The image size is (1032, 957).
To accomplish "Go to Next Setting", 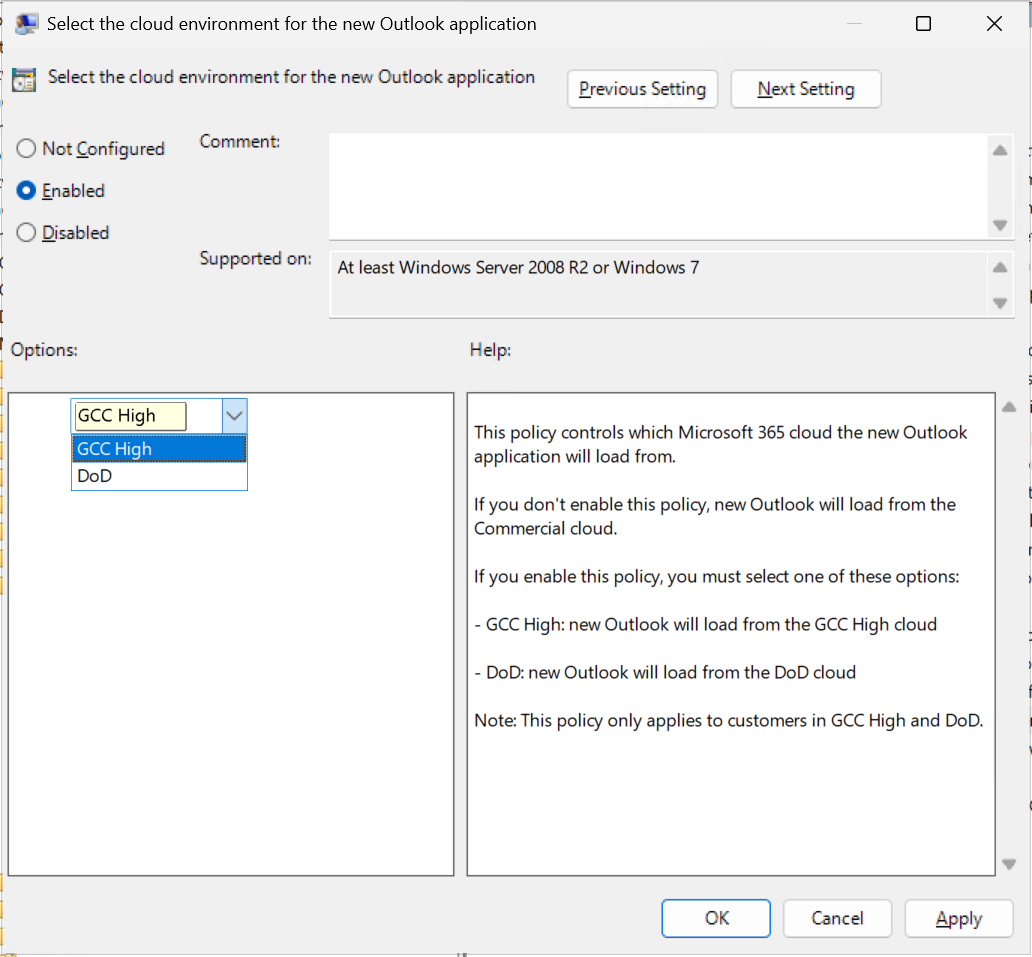I will coord(806,89).
